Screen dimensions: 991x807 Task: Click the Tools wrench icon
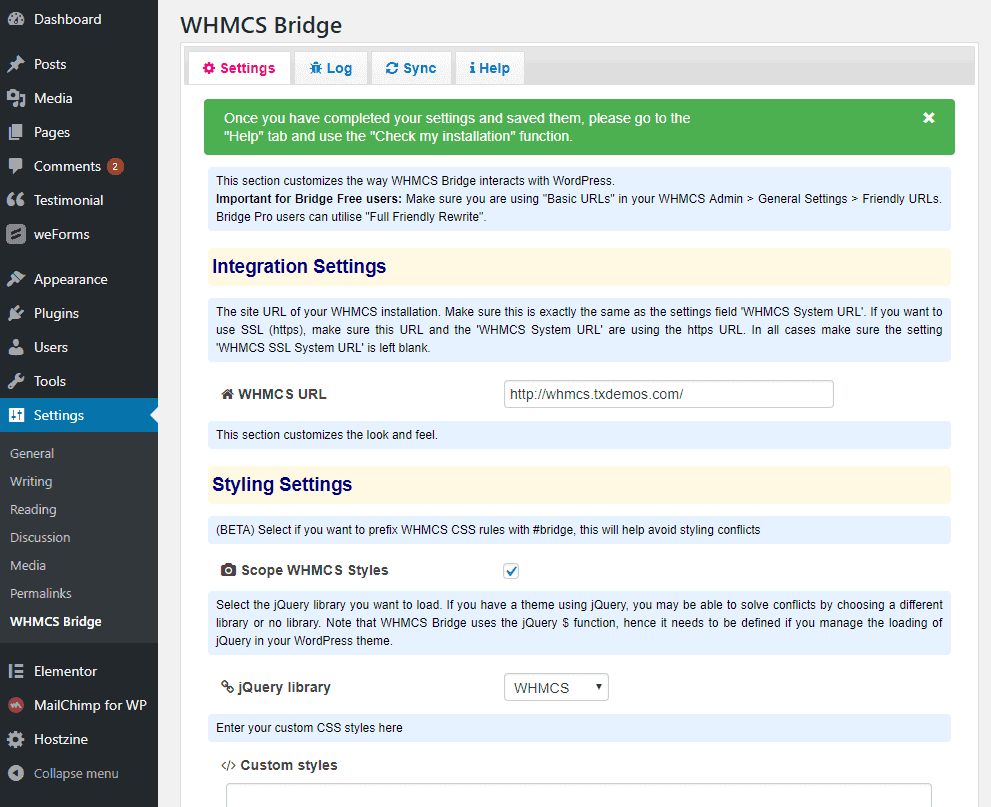coord(16,381)
